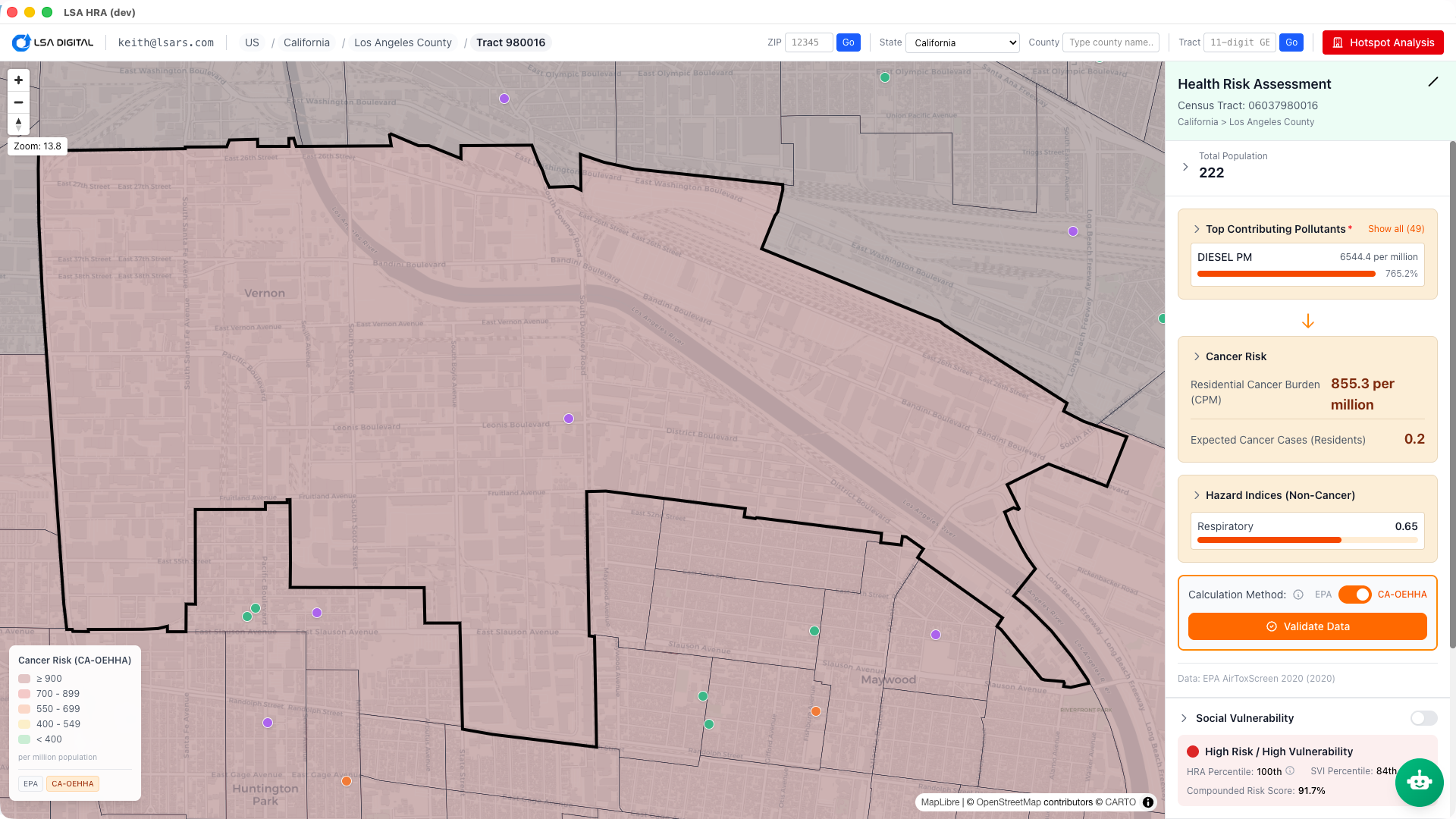The image size is (1456, 819).
Task: Select the purple marker near East Olympic Boulevard
Action: pos(504,99)
